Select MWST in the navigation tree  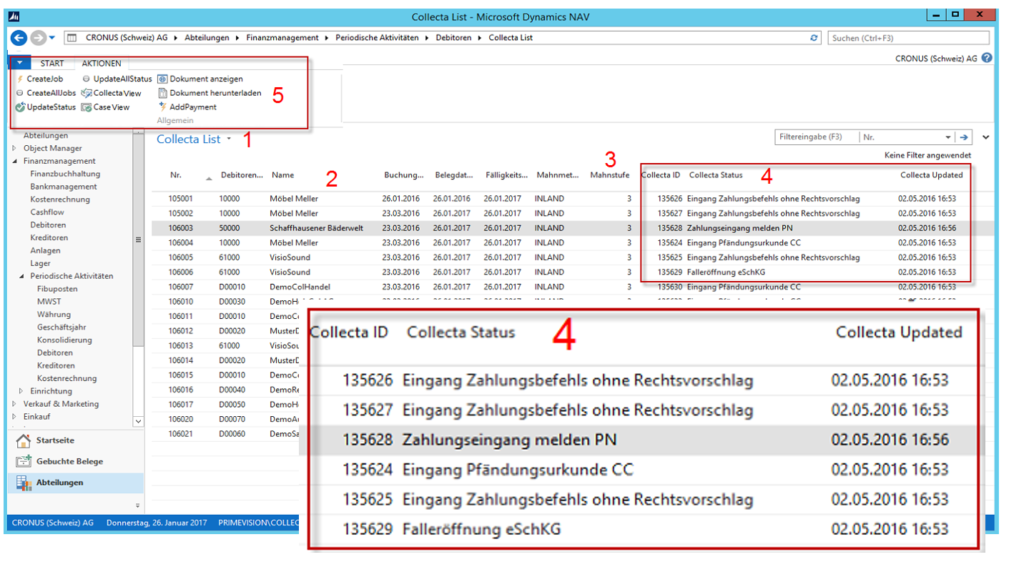[49, 302]
